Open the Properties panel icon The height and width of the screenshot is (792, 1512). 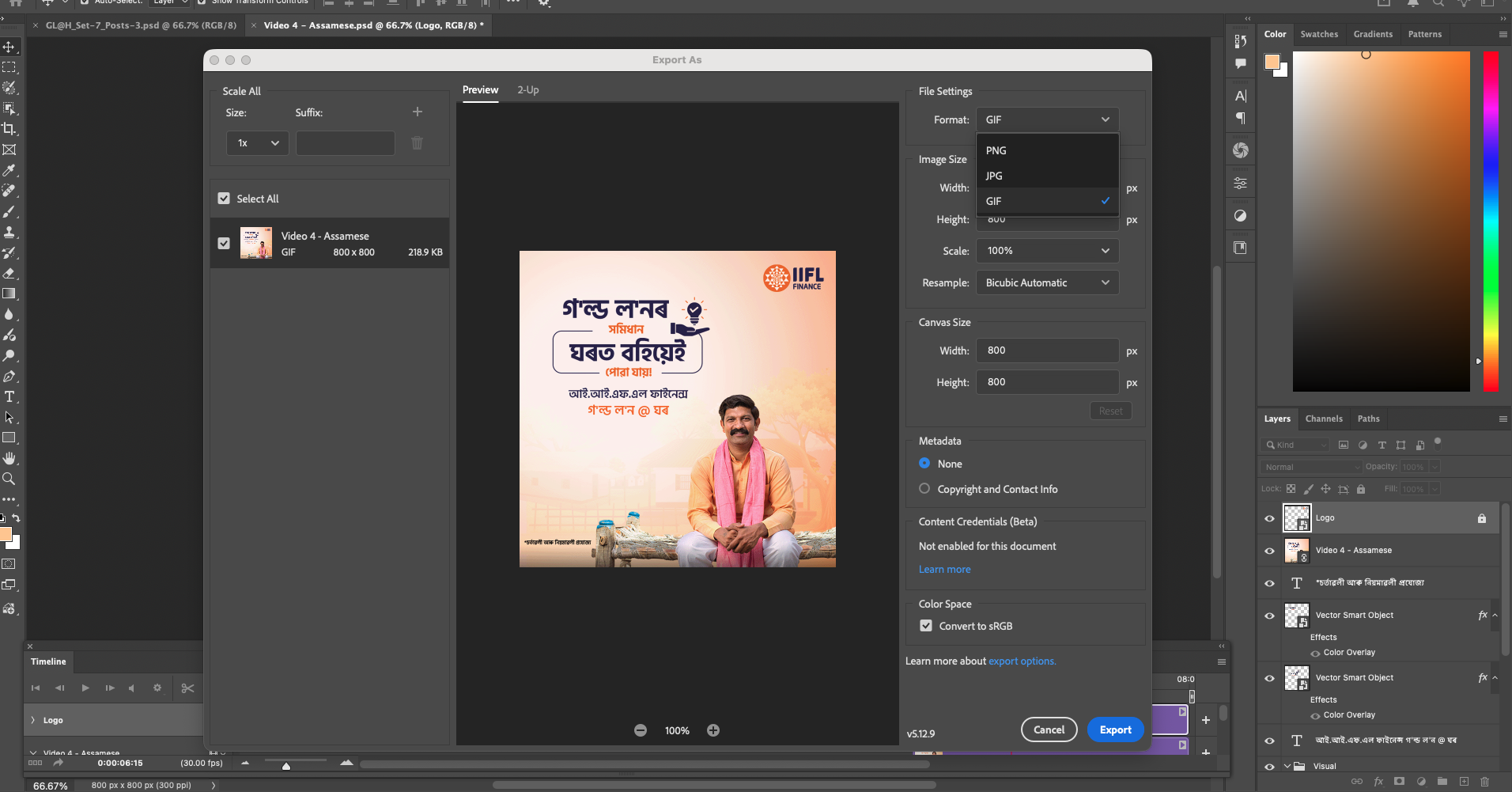coord(1241,183)
